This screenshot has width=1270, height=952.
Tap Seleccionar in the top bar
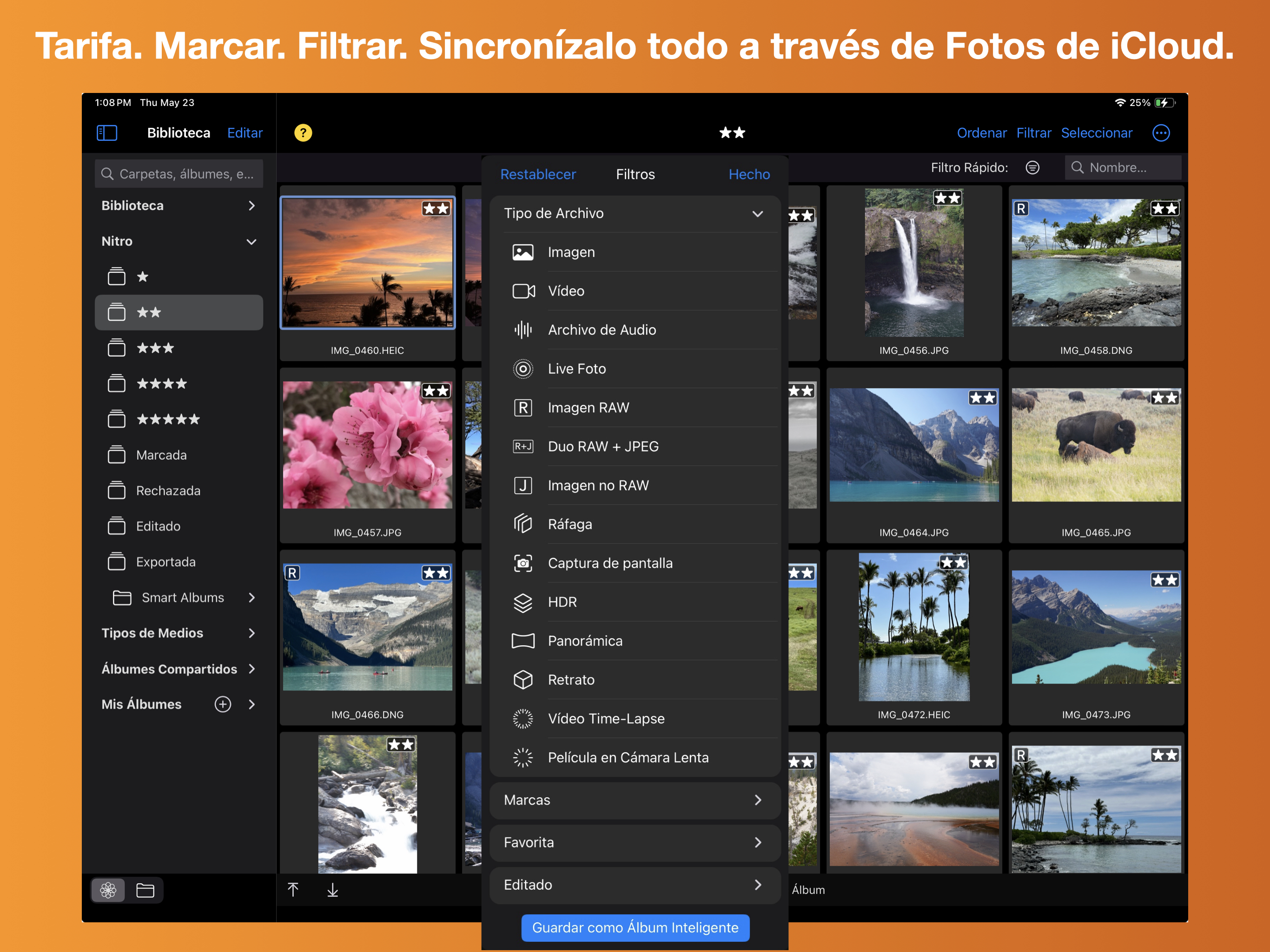click(1097, 133)
